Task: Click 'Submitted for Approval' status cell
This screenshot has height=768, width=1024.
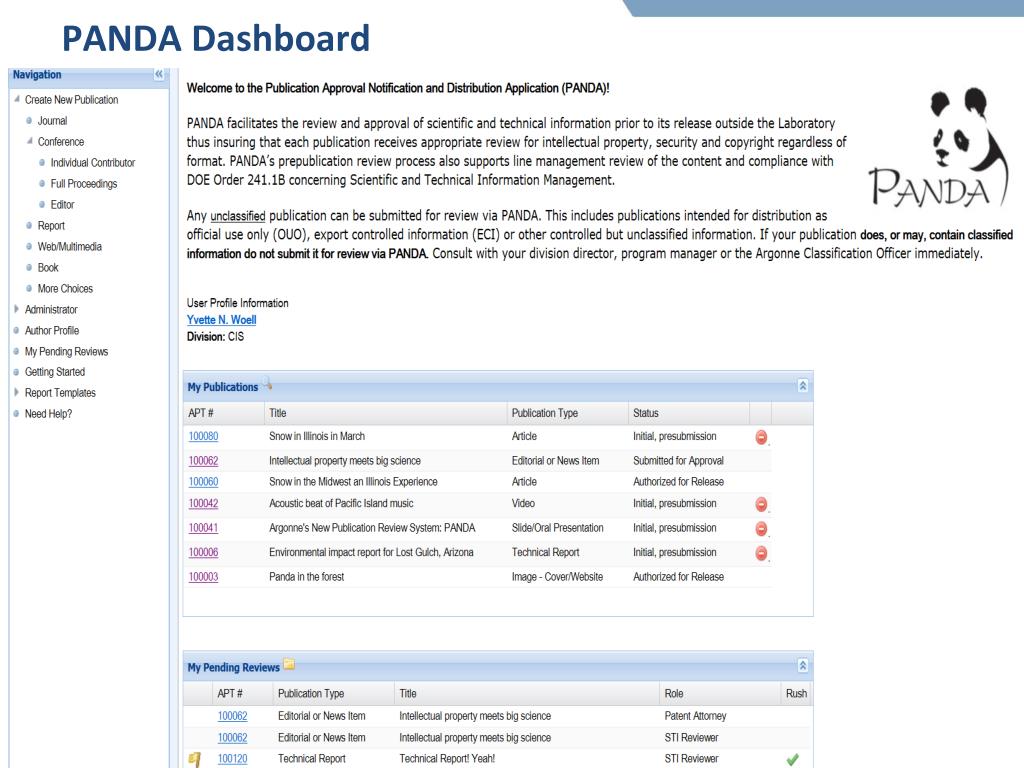Action: (678, 460)
